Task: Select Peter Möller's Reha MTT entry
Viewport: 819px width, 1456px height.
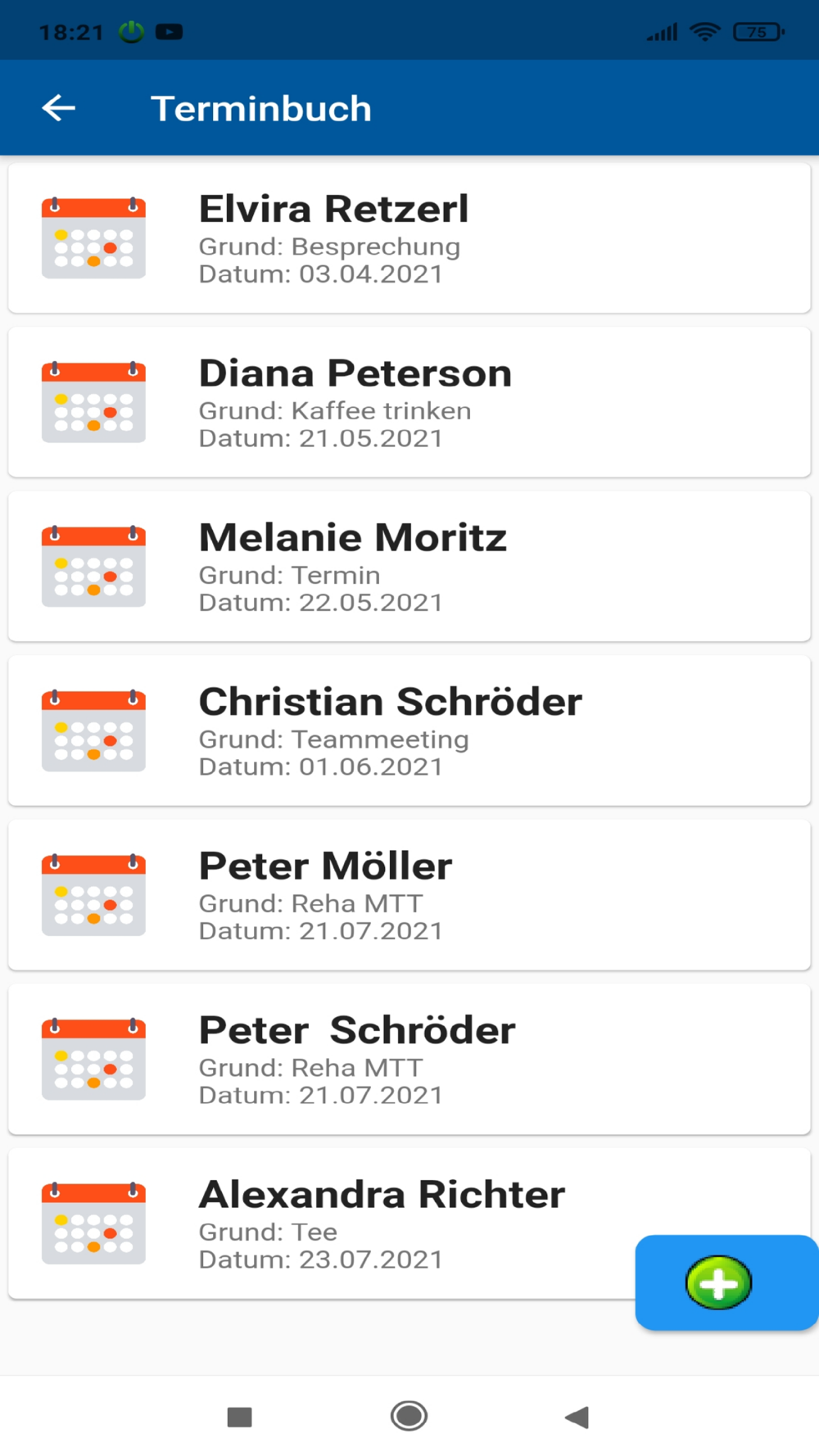Action: (x=409, y=895)
